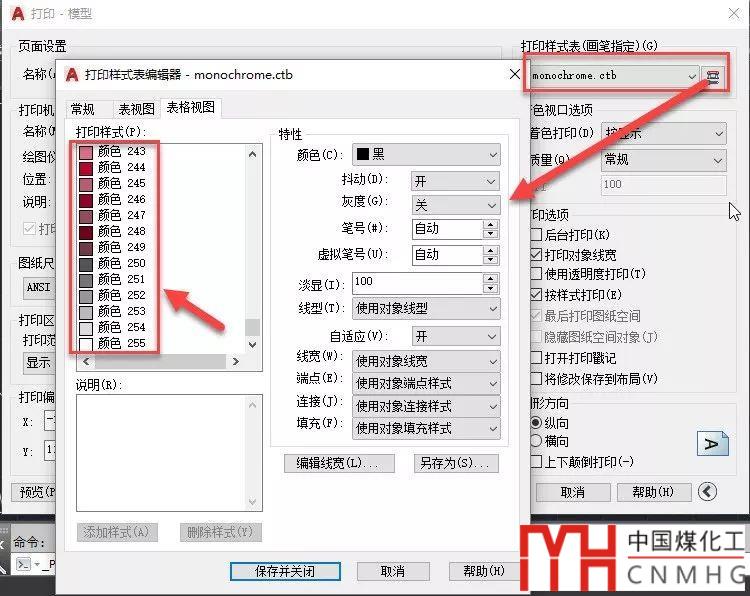Image resolution: width=750 pixels, height=596 pixels.
Task: Click the plot styles list down arrow
Action: tap(253, 344)
